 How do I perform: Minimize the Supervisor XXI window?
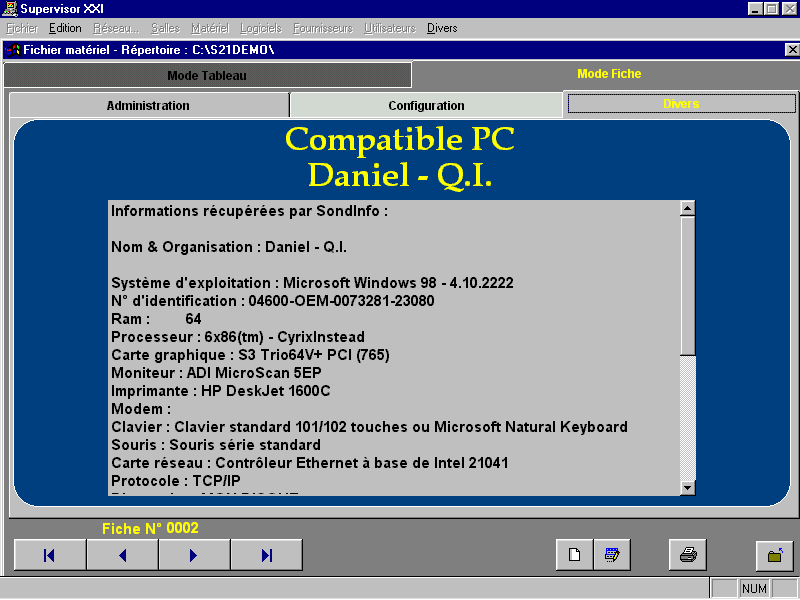tap(755, 9)
